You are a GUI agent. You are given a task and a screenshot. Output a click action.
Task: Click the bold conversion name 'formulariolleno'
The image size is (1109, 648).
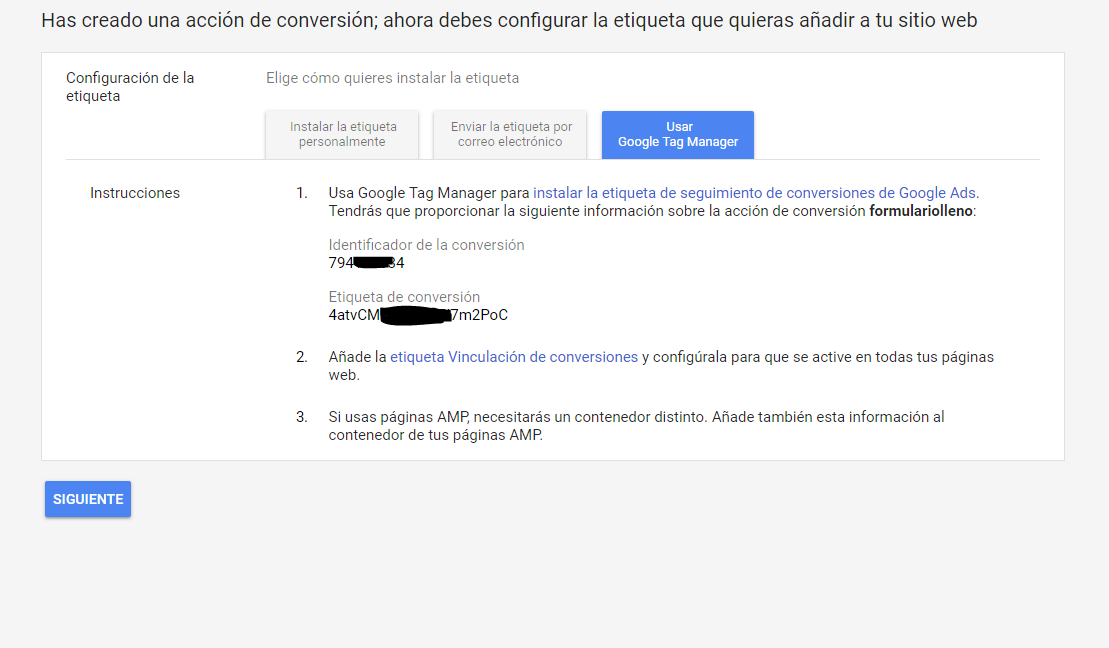point(920,211)
